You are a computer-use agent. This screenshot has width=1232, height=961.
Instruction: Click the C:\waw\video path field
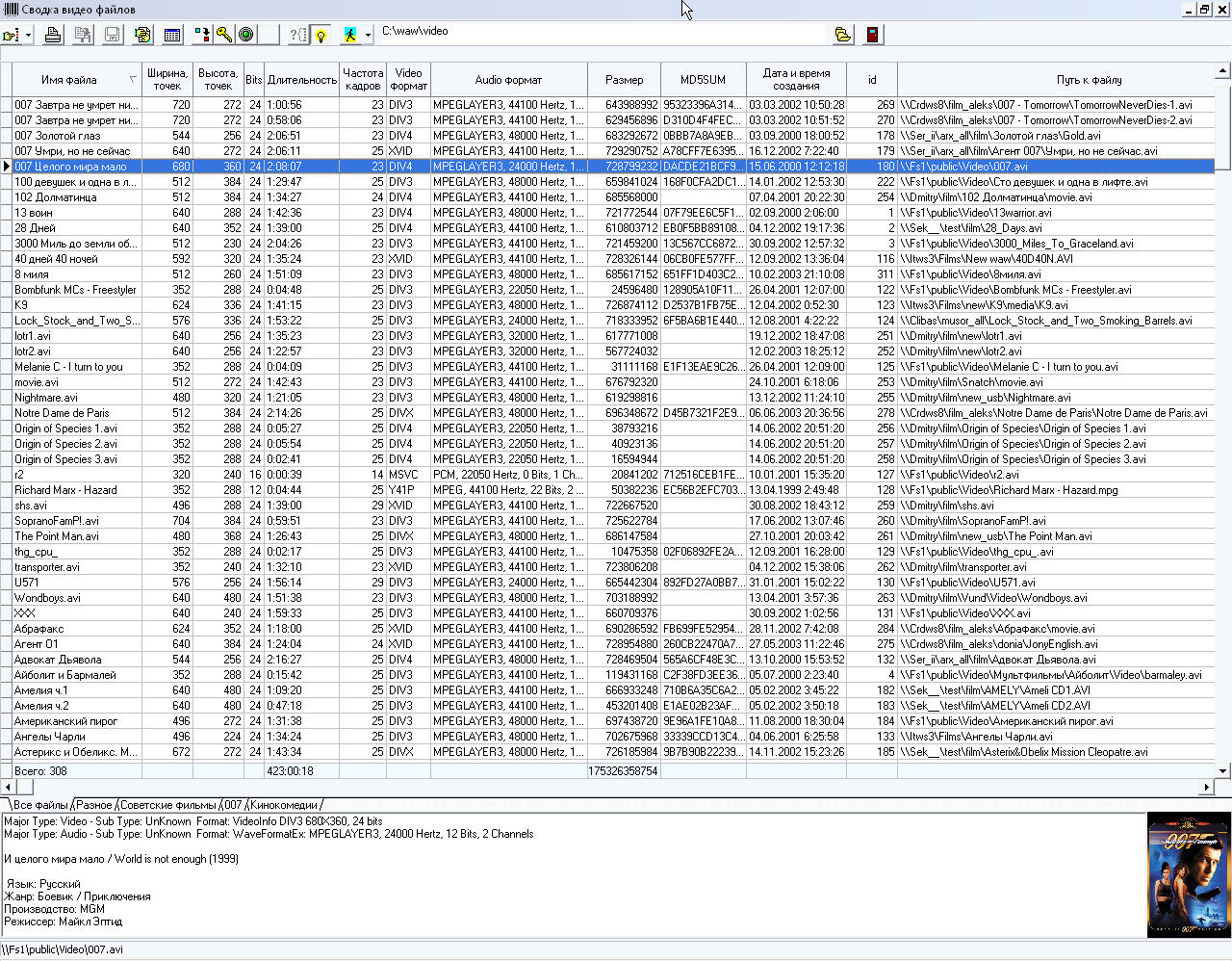click(x=603, y=32)
